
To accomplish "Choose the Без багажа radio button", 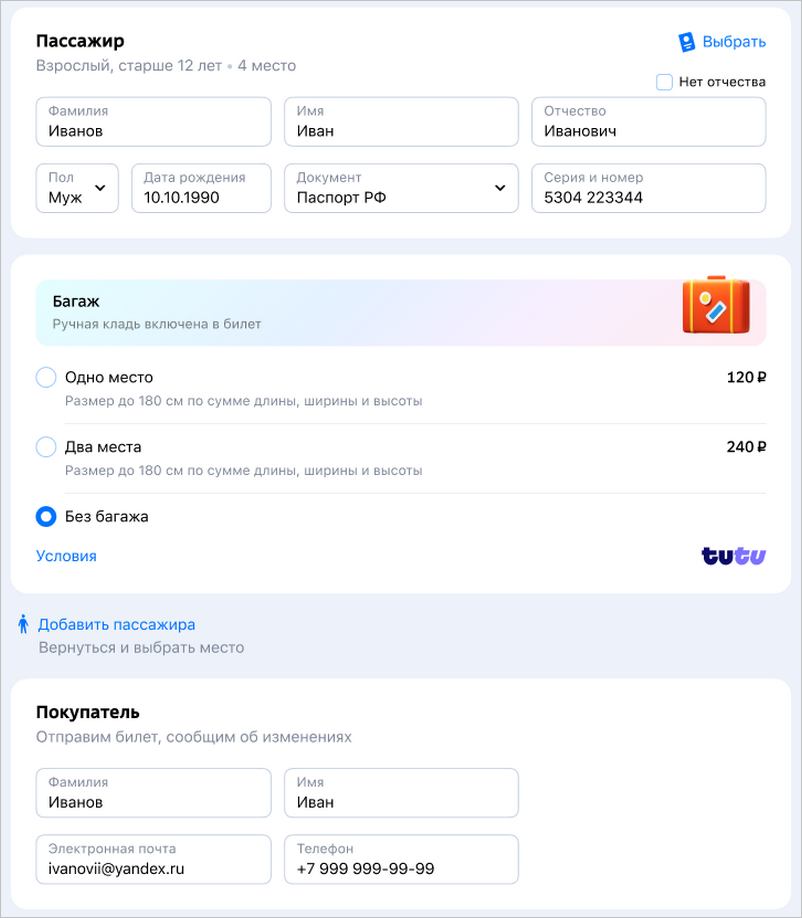I will click(46, 517).
